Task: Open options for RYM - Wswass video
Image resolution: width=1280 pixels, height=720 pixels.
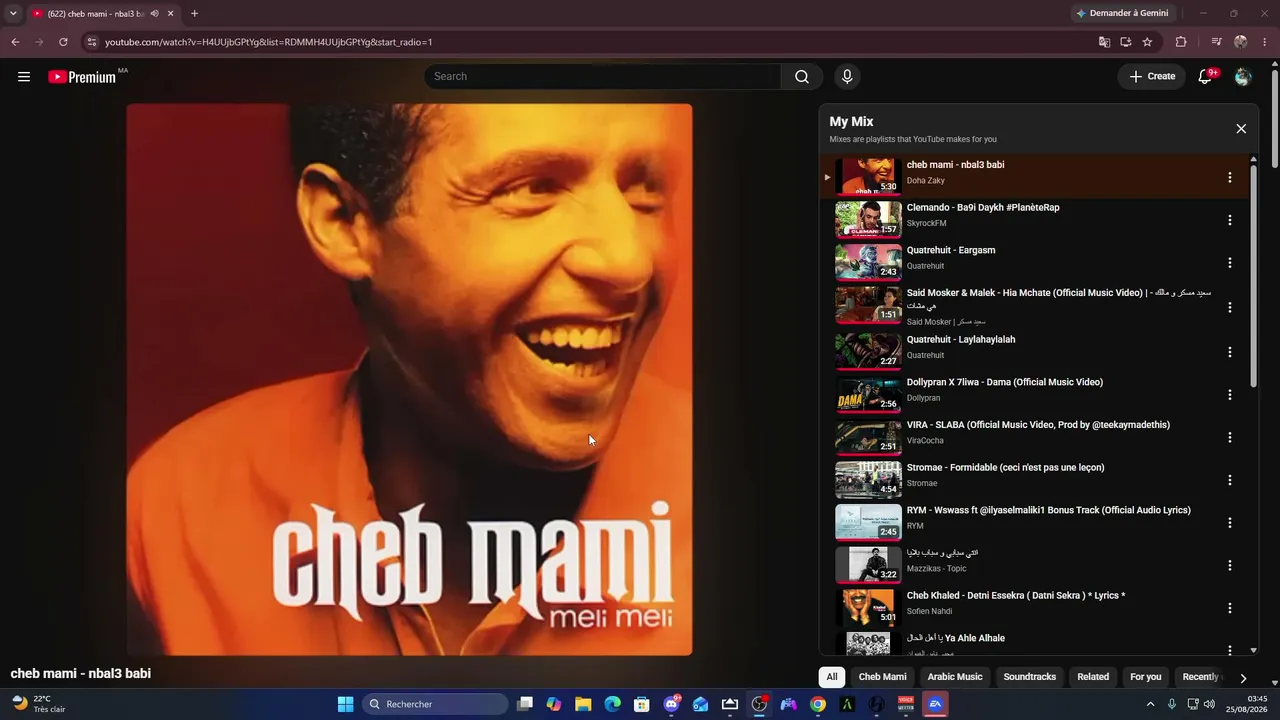Action: [x=1230, y=523]
